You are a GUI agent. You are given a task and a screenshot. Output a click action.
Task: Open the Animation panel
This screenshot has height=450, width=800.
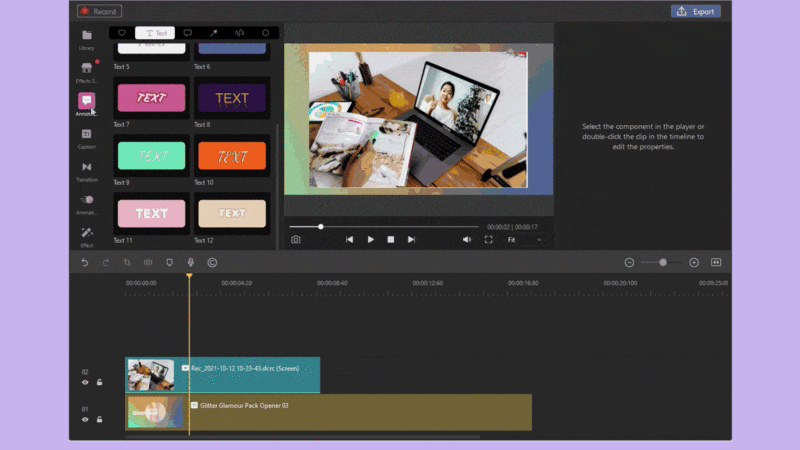click(87, 204)
